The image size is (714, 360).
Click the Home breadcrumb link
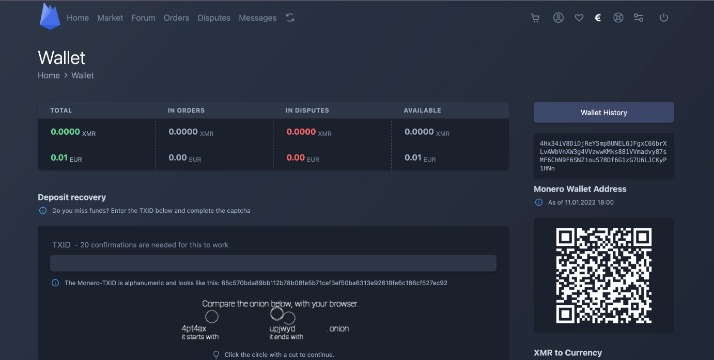click(x=49, y=76)
